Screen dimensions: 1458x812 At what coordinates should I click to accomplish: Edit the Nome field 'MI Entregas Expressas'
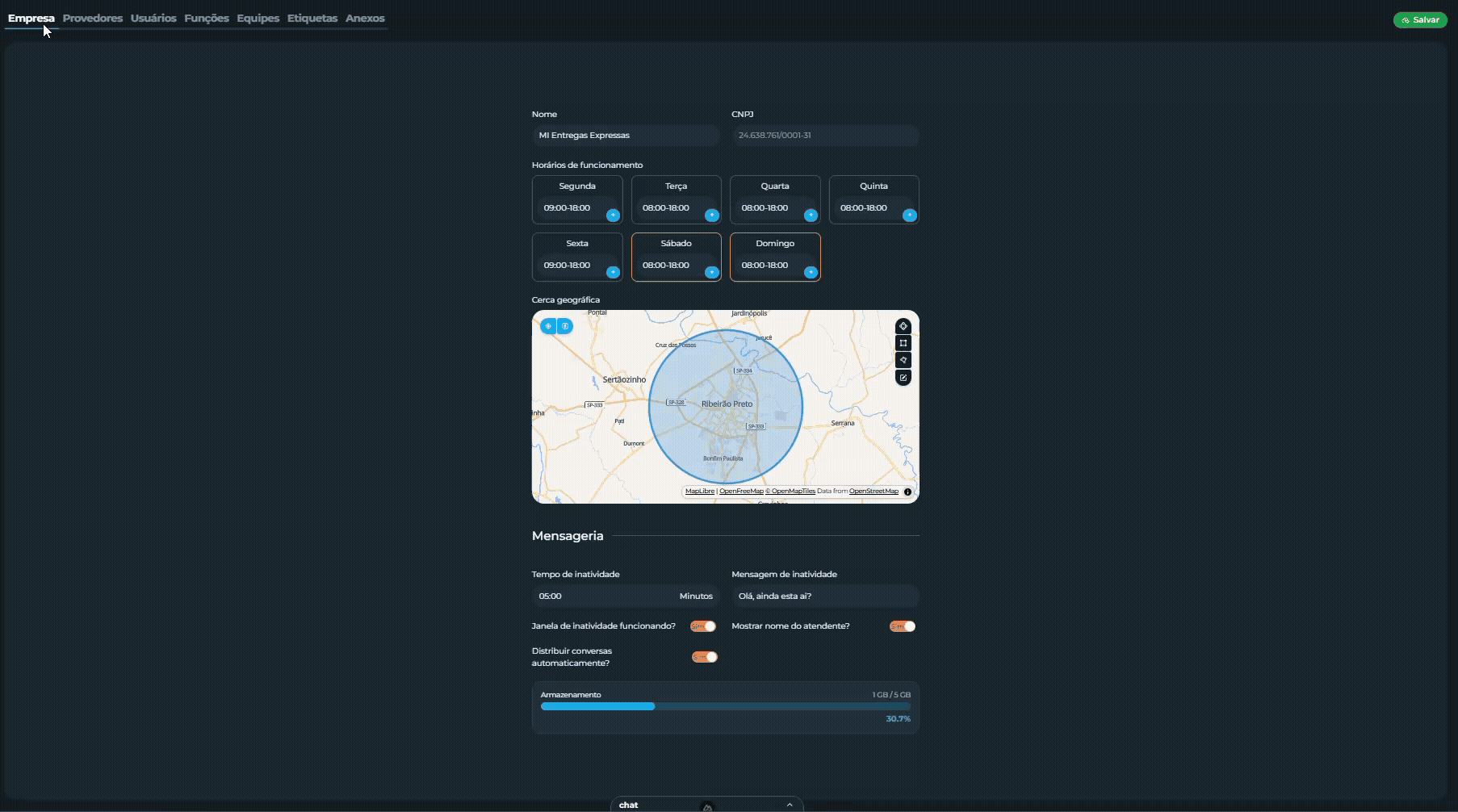pos(626,135)
